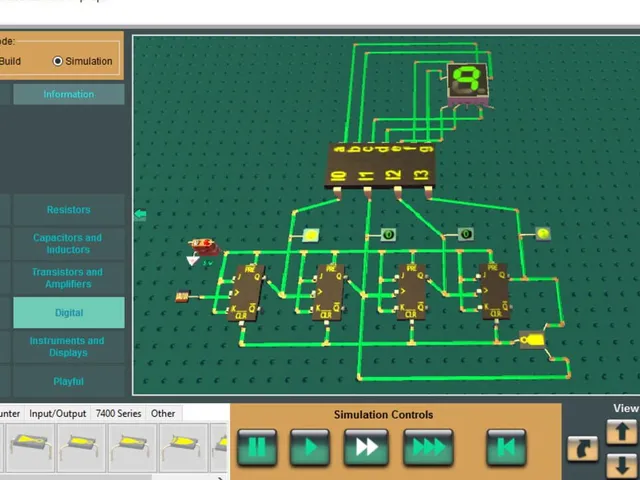Collapse the side panel with the left arrow

point(140,214)
